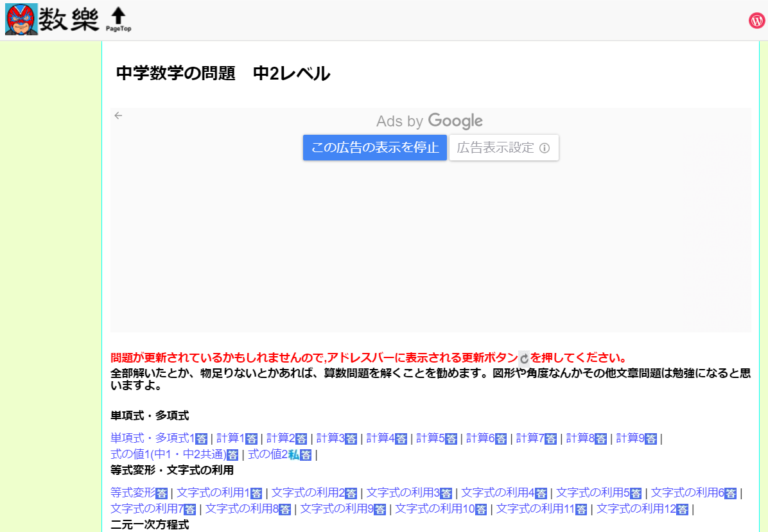
Task: Open the 計算9 problem link
Action: [x=630, y=438]
